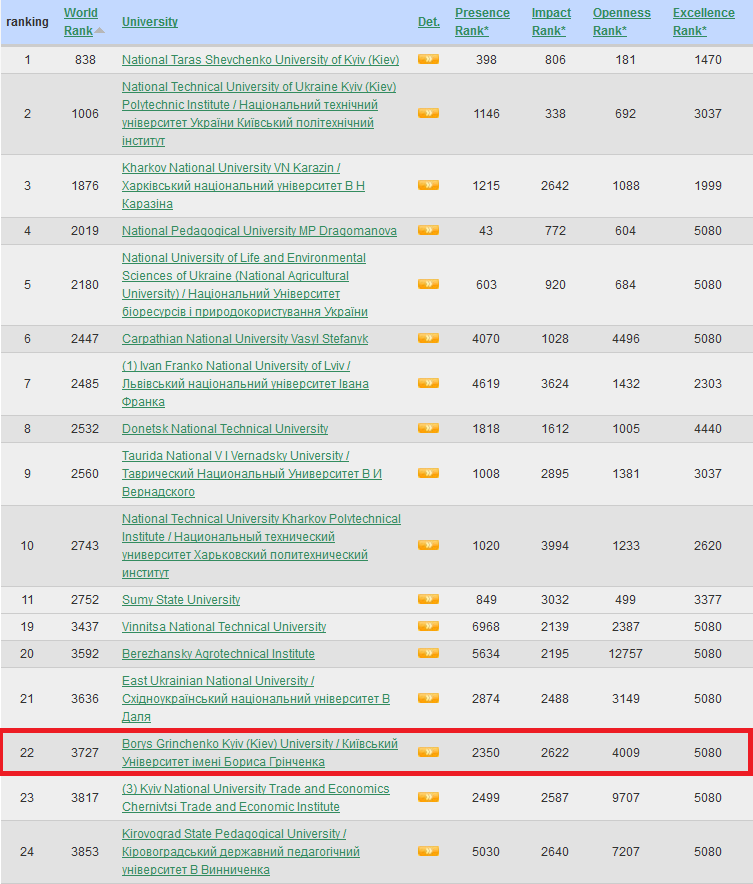Open details icon for East Ukrainian National University
The image size is (753, 884).
point(428,699)
